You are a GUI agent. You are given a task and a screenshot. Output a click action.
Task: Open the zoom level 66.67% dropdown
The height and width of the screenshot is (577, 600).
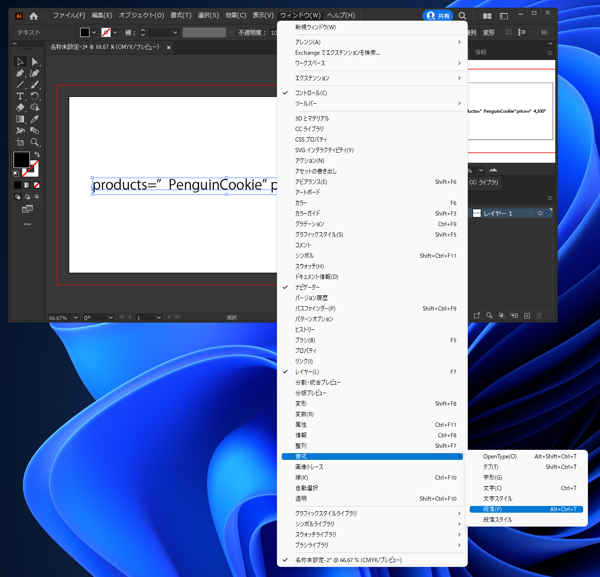[75, 318]
